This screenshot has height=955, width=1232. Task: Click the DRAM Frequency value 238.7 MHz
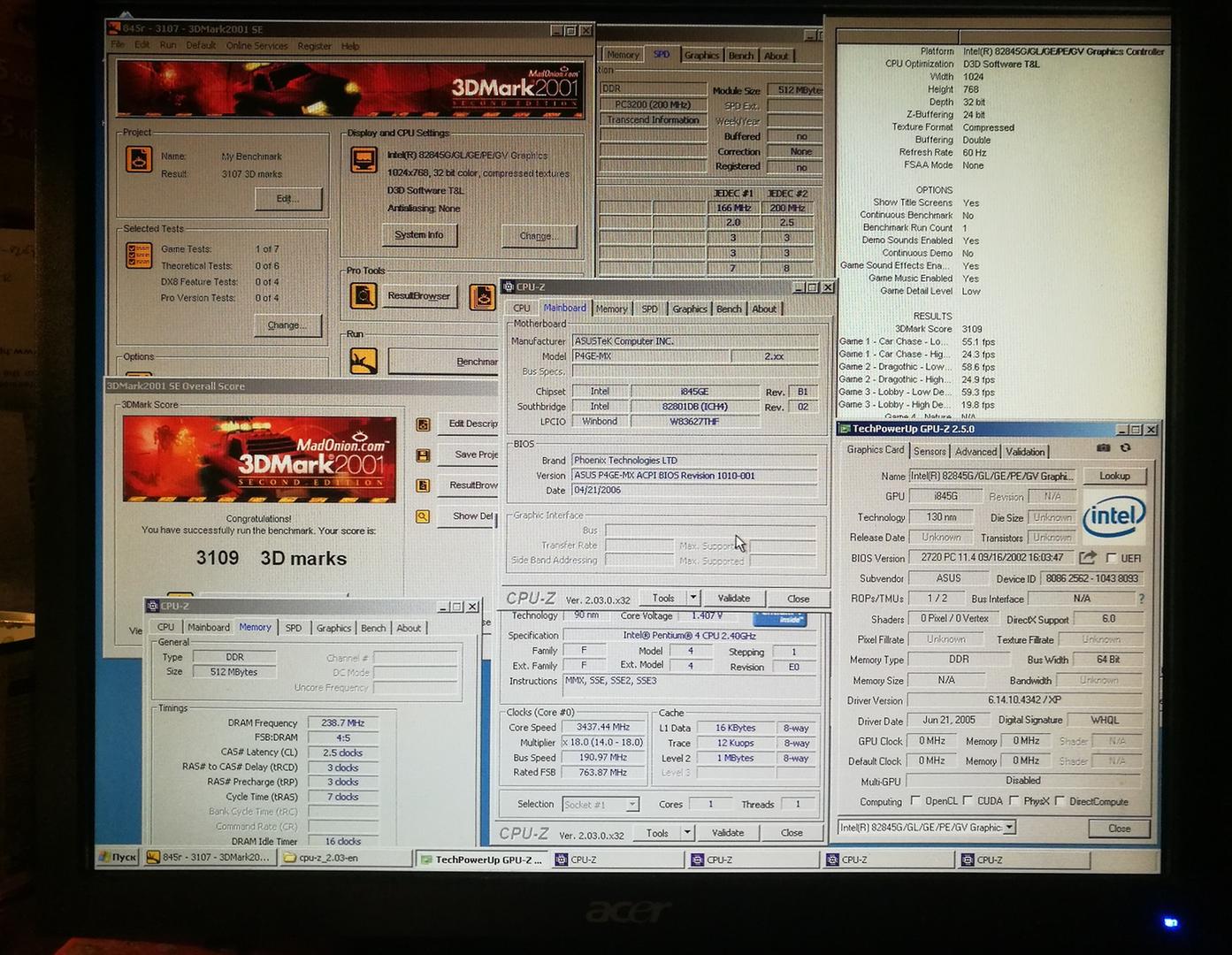click(343, 722)
